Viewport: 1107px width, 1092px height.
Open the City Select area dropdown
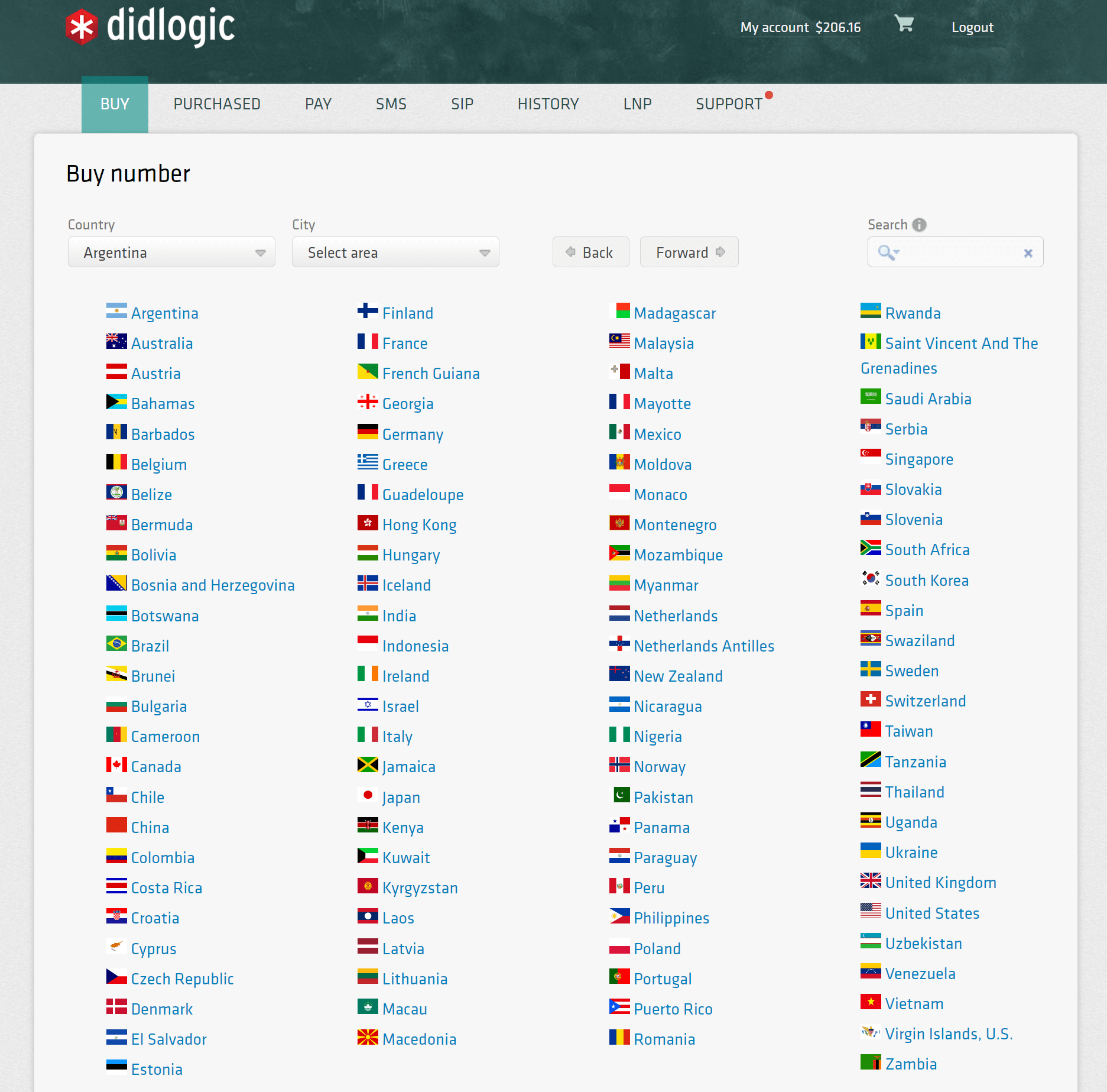pos(395,253)
